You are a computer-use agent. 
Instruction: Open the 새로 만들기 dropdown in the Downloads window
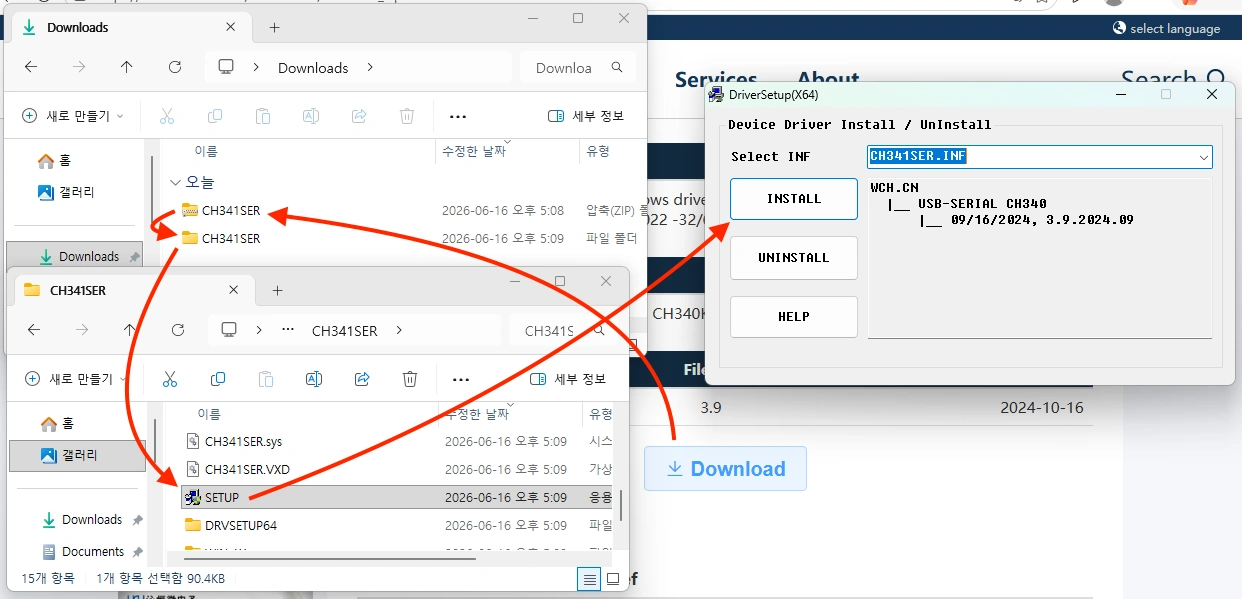pos(73,116)
